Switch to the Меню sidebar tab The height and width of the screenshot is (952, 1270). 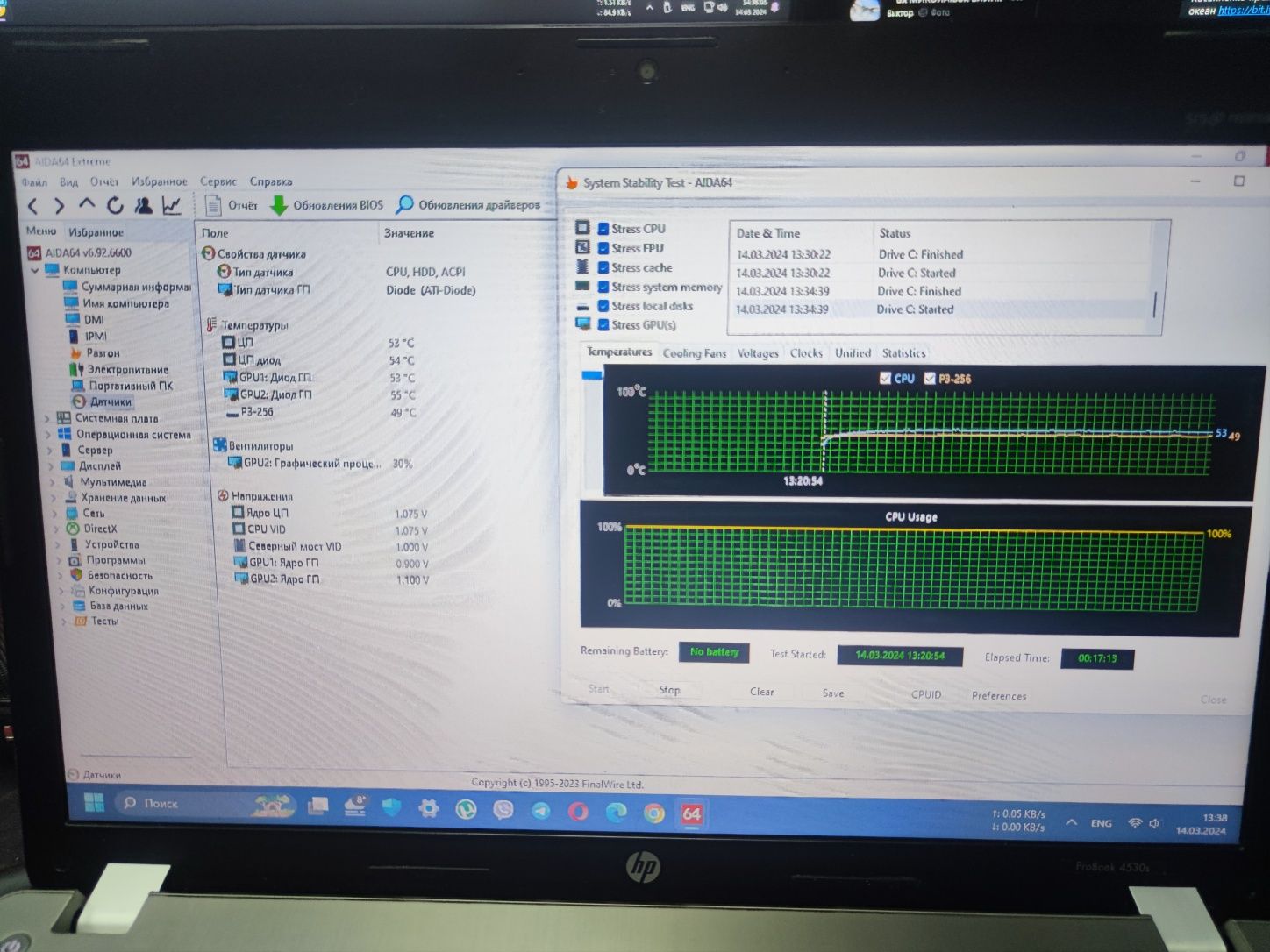click(x=40, y=231)
